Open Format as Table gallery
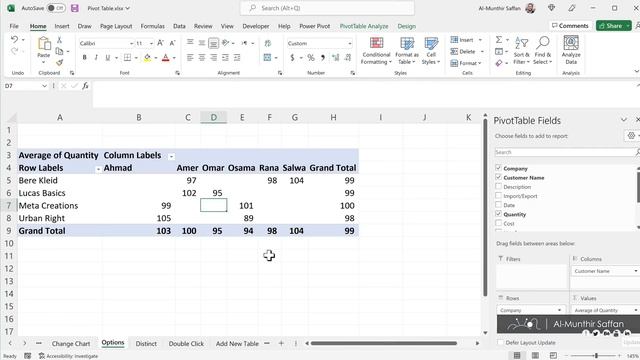 (407, 51)
